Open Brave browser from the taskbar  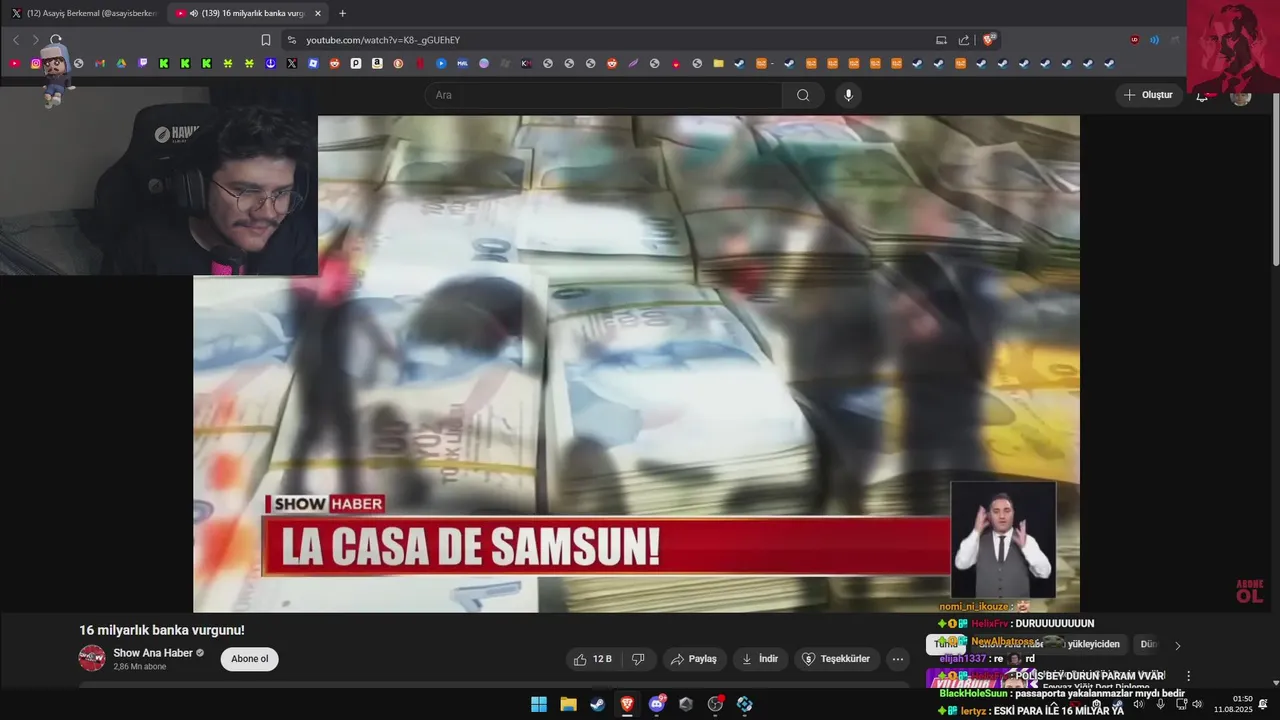coord(627,704)
